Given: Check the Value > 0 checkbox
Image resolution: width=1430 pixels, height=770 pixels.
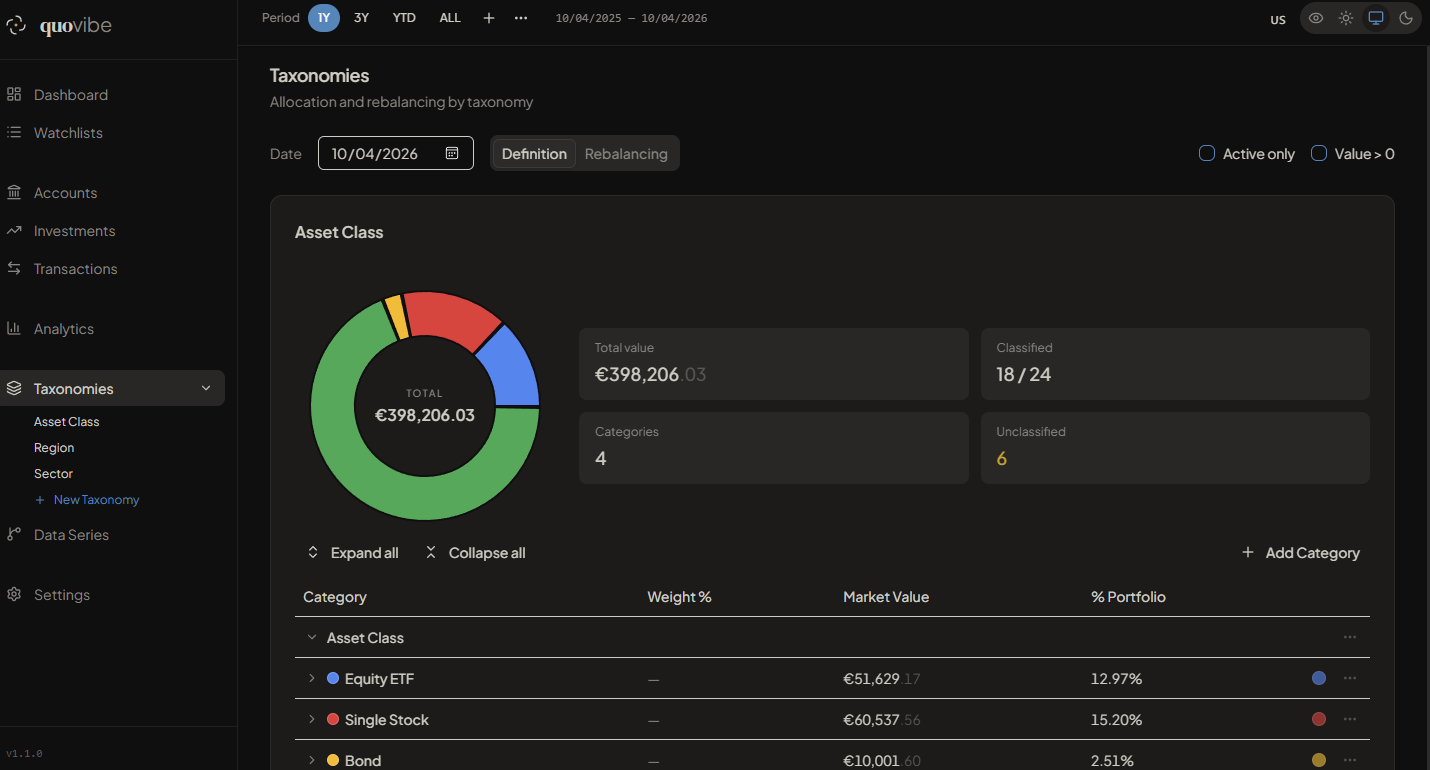Looking at the screenshot, I should point(1319,153).
